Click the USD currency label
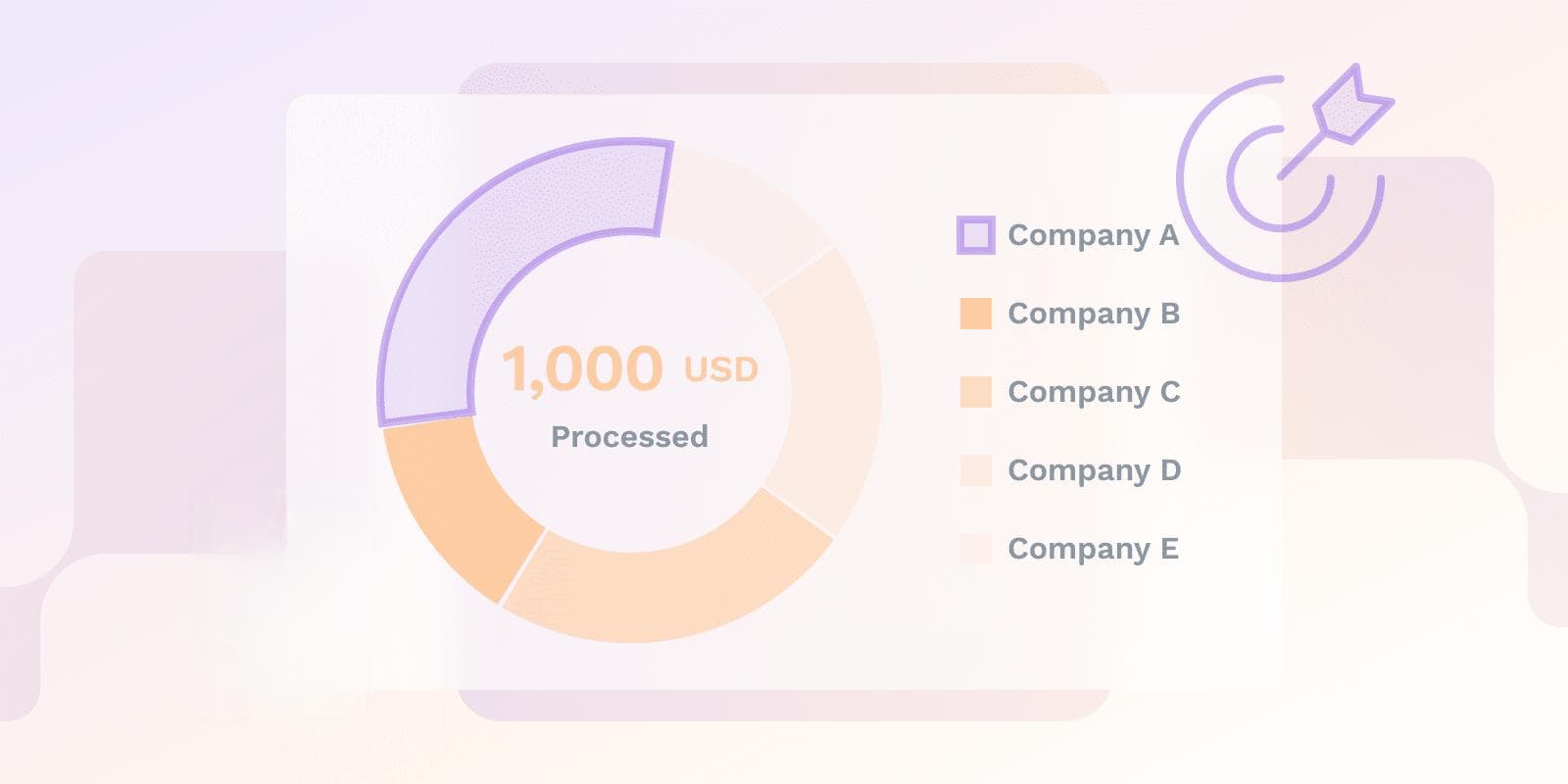 pyautogui.click(x=721, y=369)
